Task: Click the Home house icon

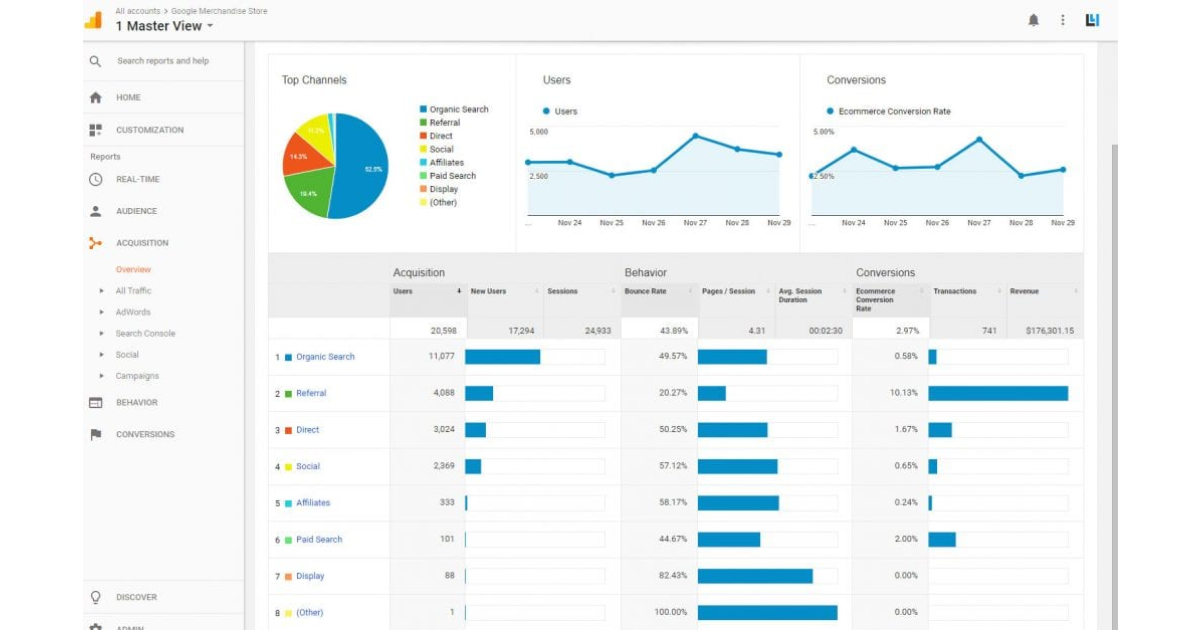Action: click(x=96, y=98)
